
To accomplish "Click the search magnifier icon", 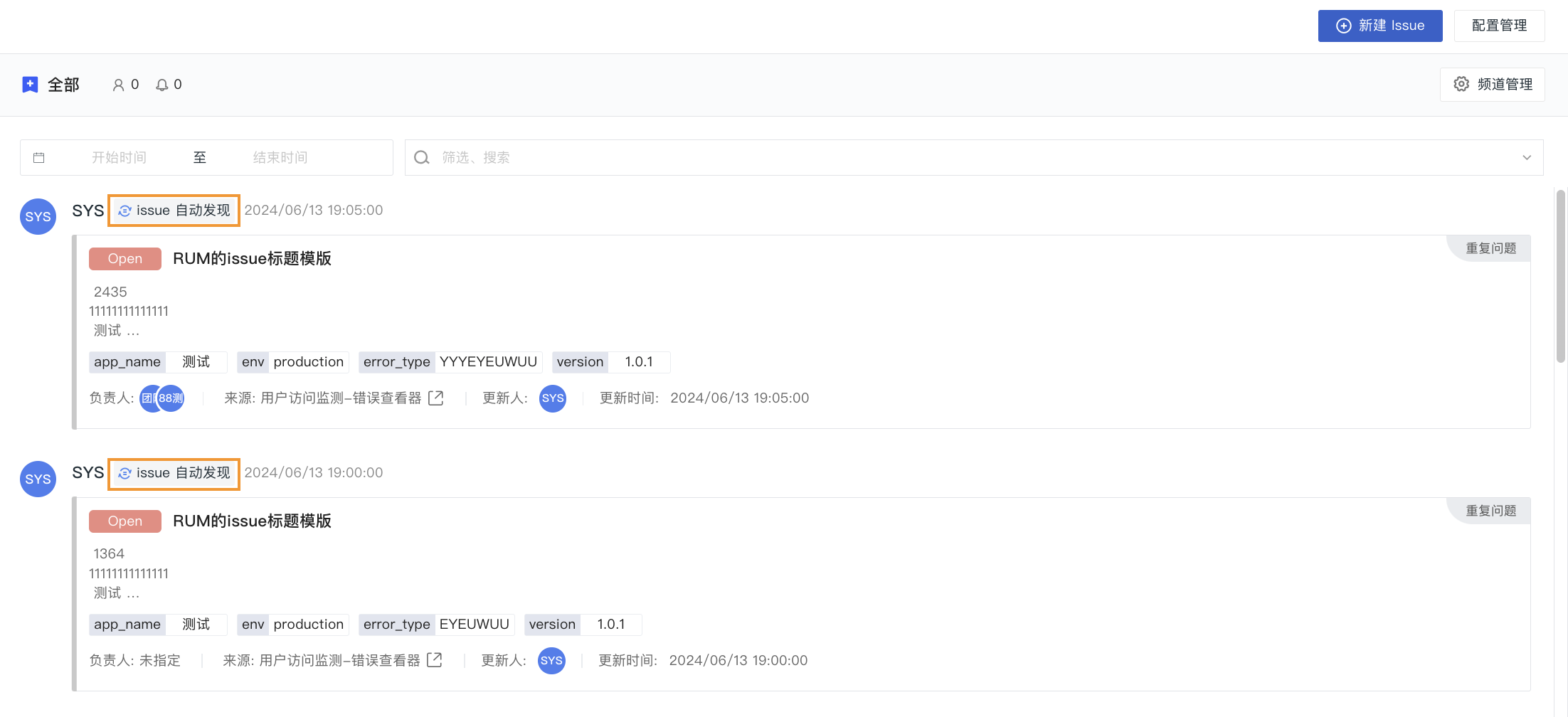I will (x=422, y=158).
